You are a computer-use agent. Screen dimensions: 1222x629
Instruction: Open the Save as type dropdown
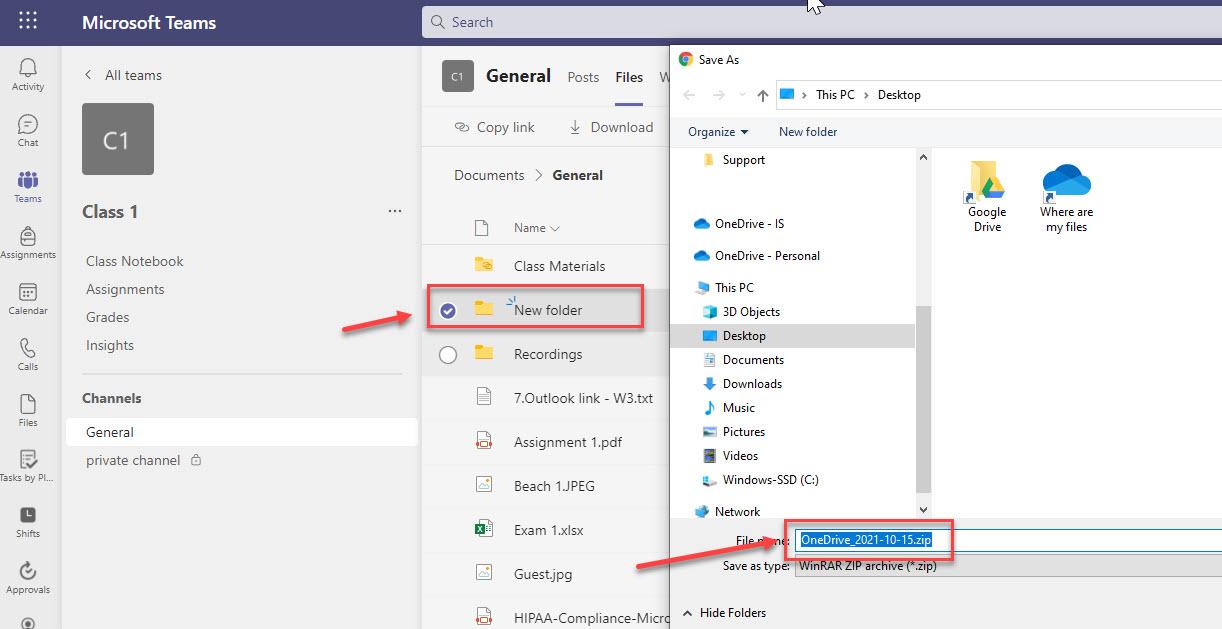tap(1008, 565)
